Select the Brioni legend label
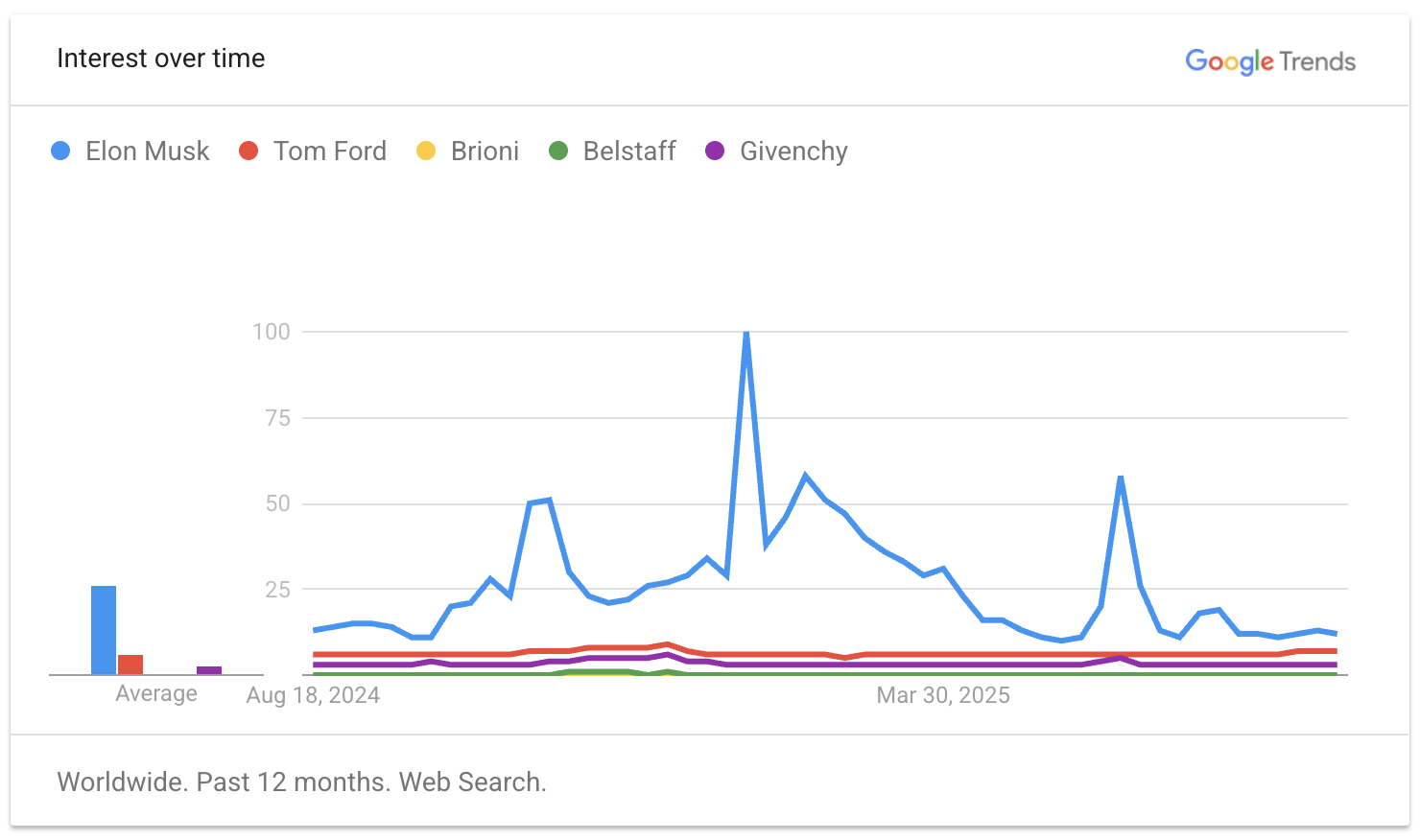Screen dimensions: 1420x840 pos(485,152)
